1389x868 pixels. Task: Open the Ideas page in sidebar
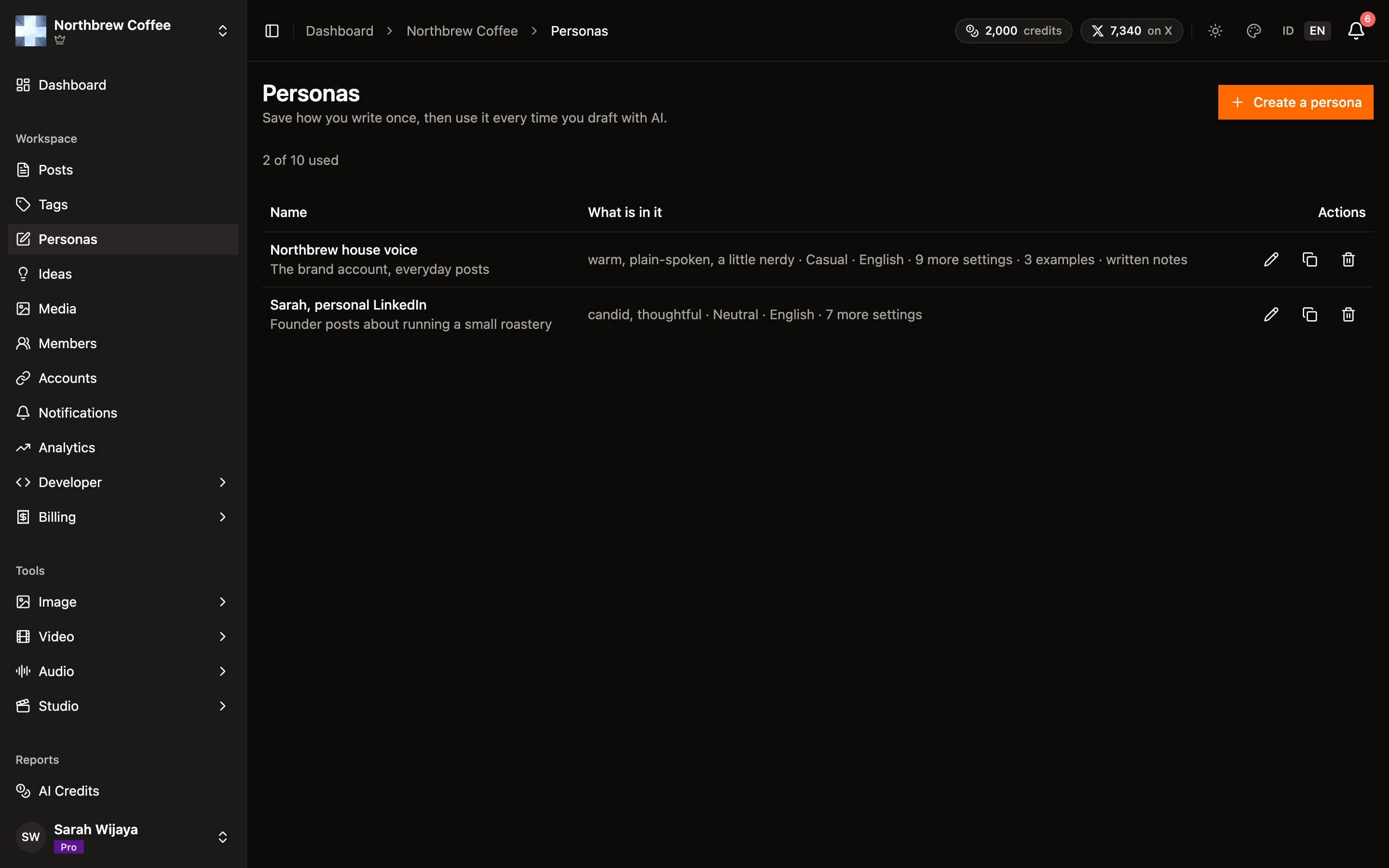[x=123, y=274]
